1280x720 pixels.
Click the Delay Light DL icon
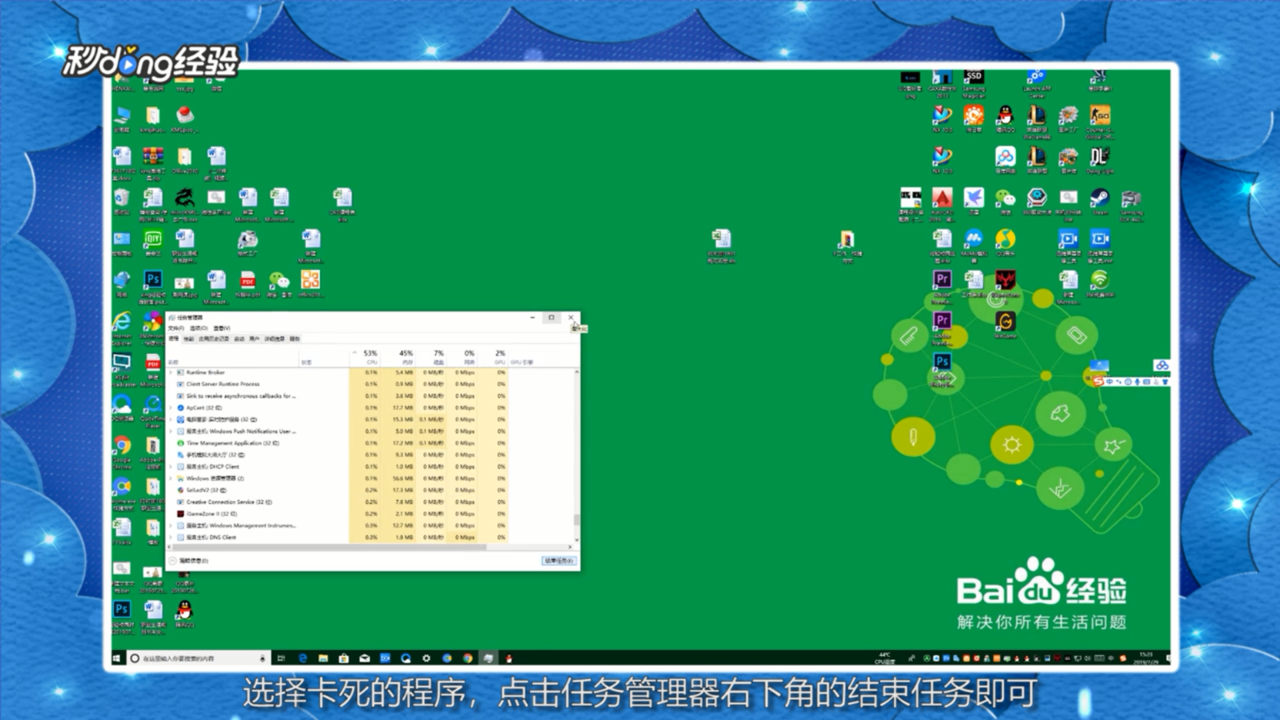[1099, 156]
